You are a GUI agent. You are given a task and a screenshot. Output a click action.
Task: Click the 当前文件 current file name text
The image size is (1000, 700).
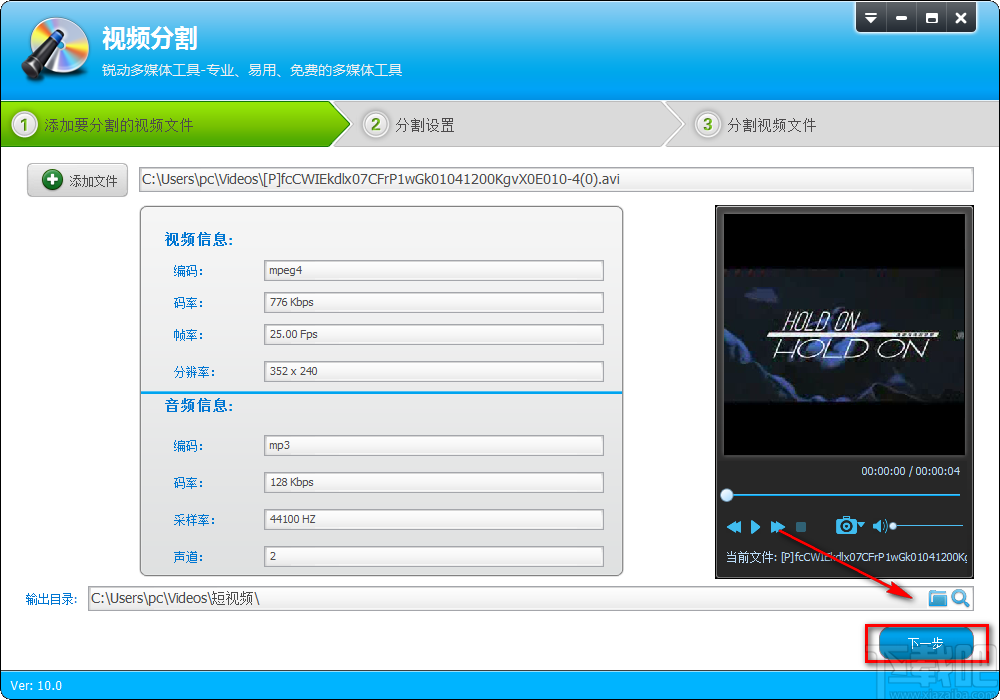(x=846, y=557)
